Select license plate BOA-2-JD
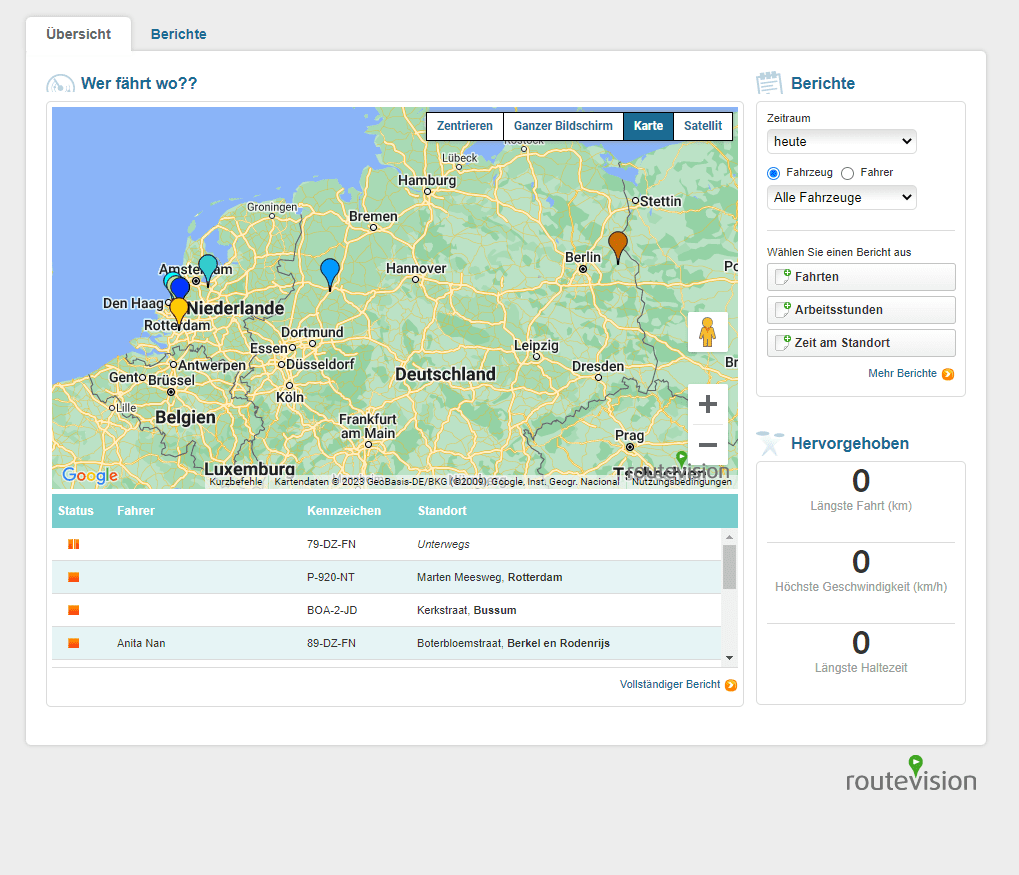Viewport: 1019px width, 875px height. pos(332,610)
